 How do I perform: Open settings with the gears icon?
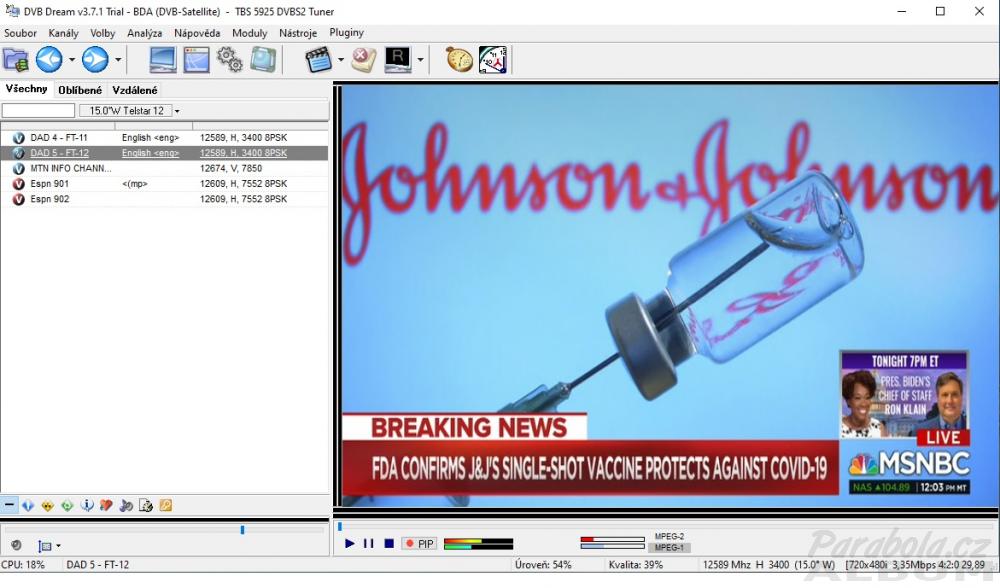[x=230, y=60]
